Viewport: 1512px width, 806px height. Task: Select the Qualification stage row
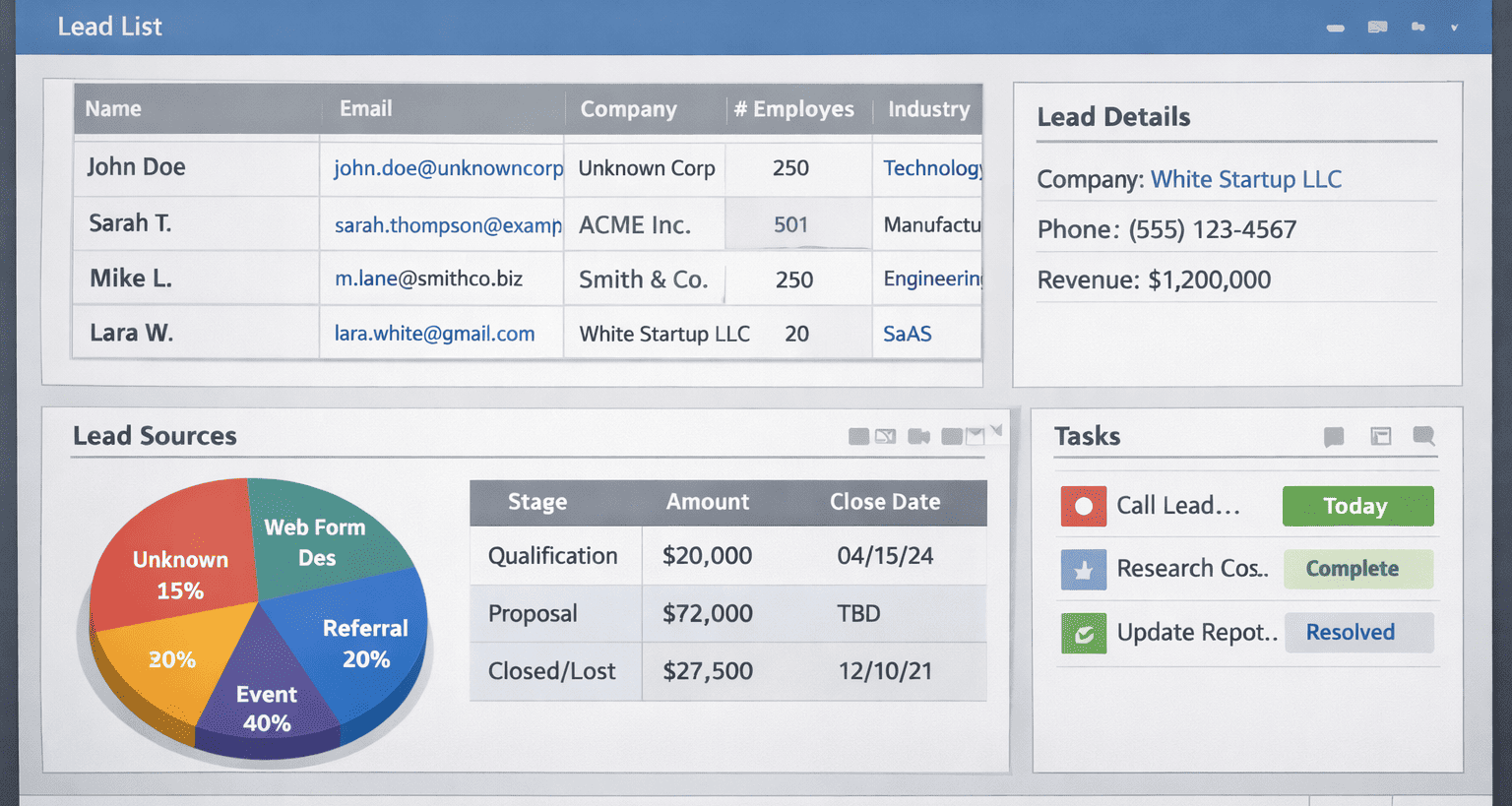[728, 556]
